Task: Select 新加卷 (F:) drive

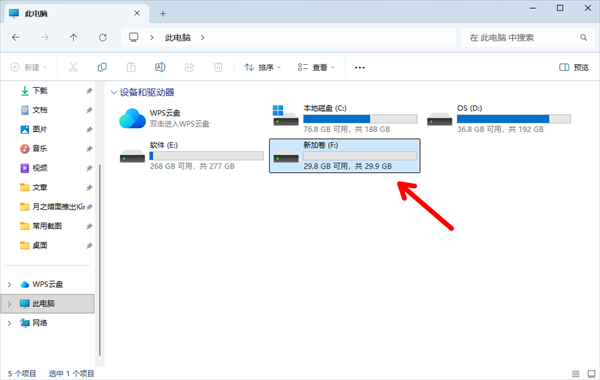Action: click(x=345, y=156)
